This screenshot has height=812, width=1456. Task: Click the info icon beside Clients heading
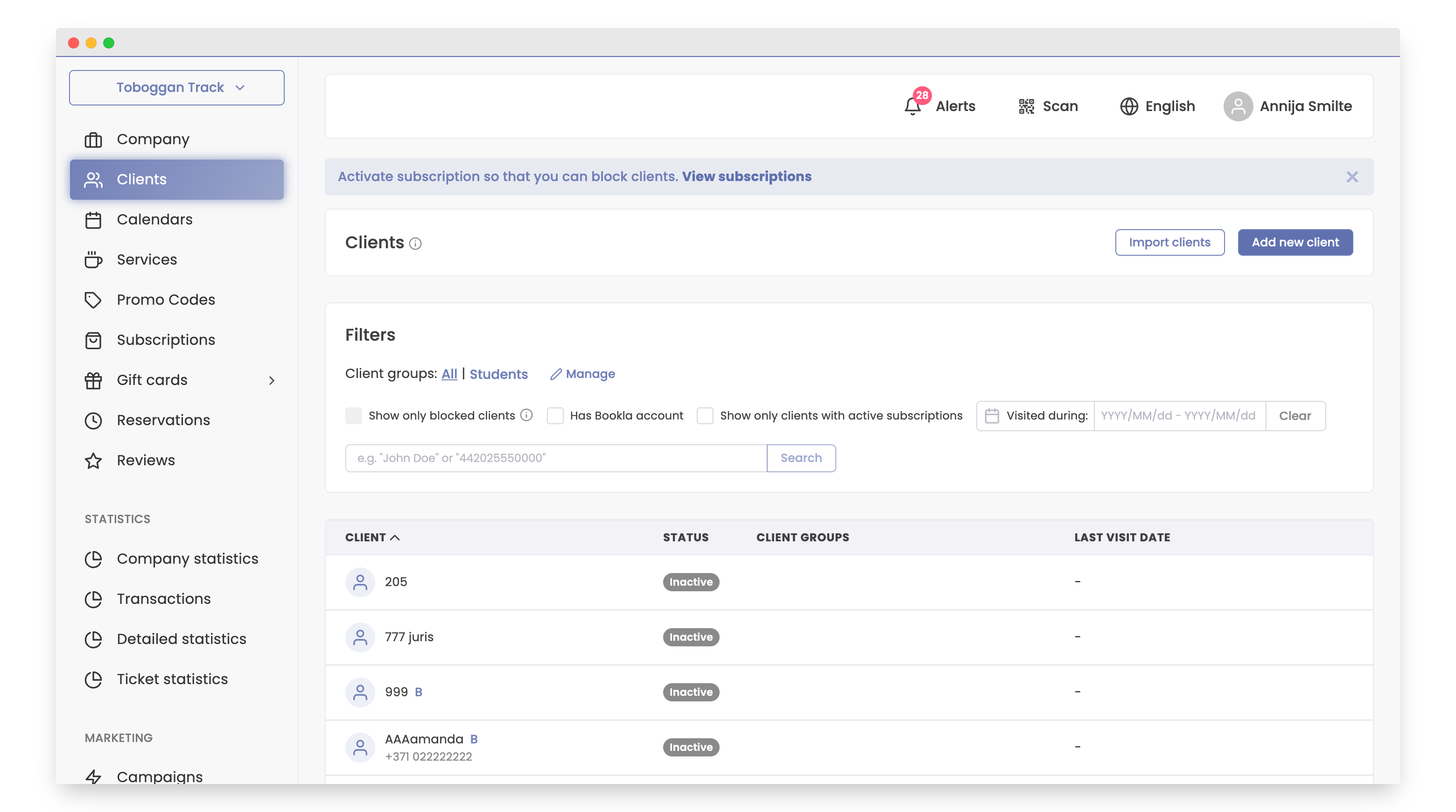[x=415, y=244]
